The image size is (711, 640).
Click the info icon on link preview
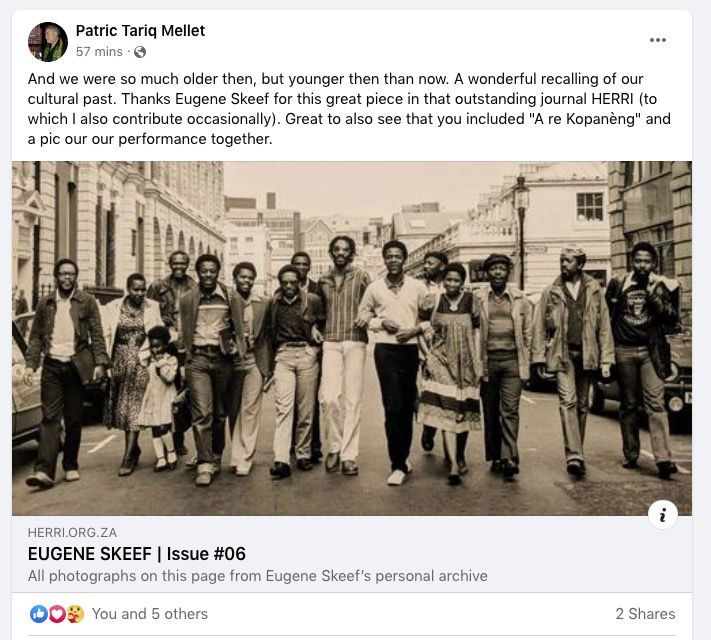click(x=662, y=515)
